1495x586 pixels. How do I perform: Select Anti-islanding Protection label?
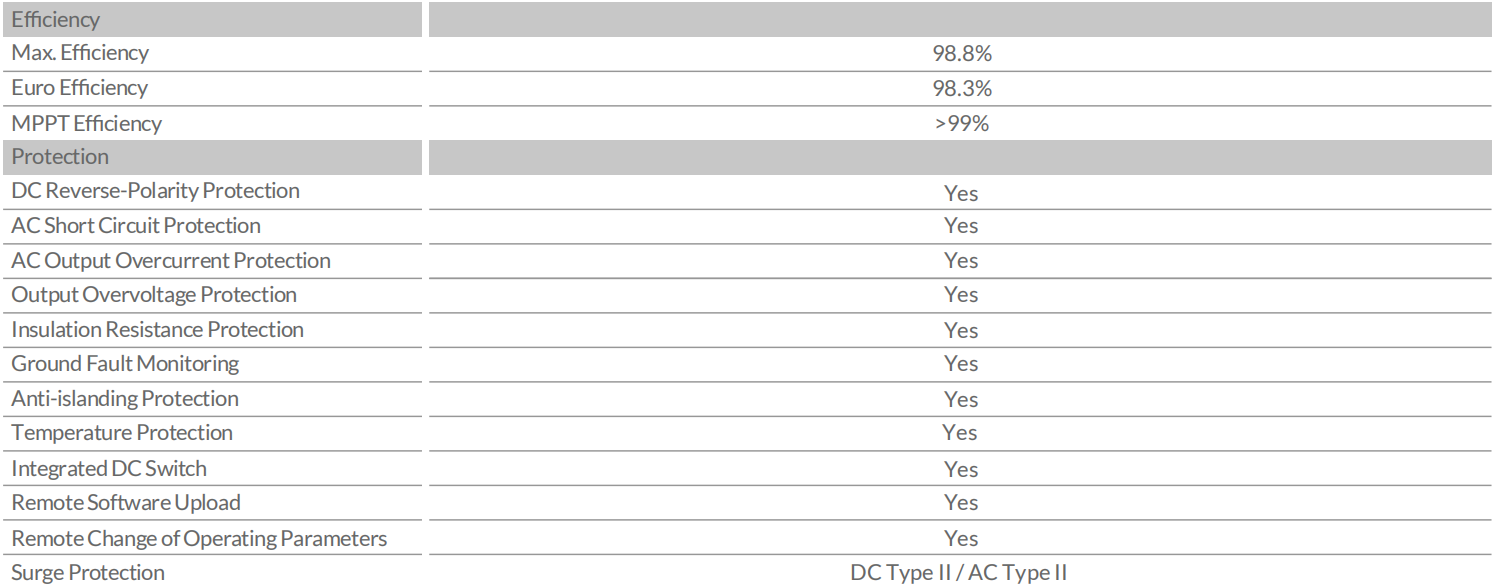[x=125, y=398]
